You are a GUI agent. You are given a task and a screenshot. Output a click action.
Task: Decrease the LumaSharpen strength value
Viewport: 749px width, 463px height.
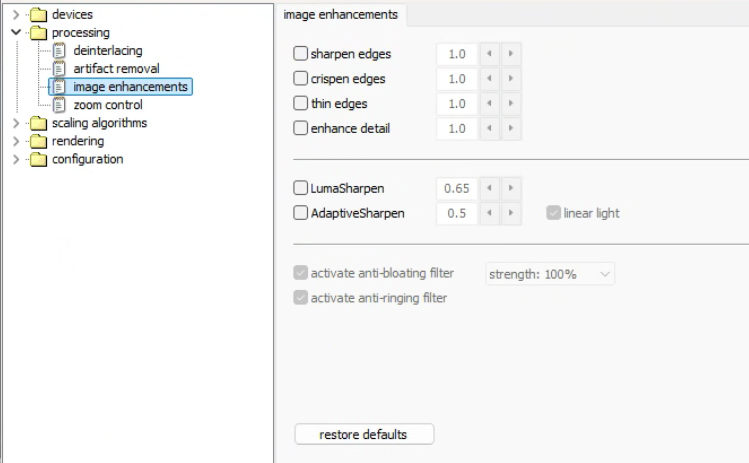point(488,187)
